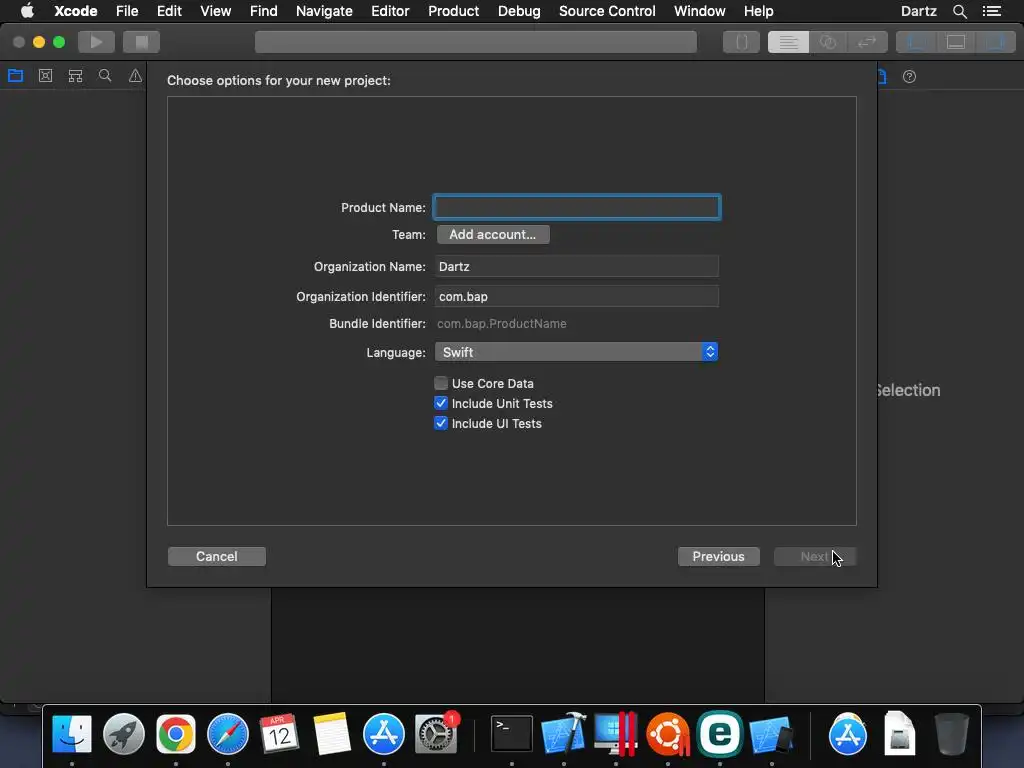
Task: Open the Product menu
Action: click(453, 11)
